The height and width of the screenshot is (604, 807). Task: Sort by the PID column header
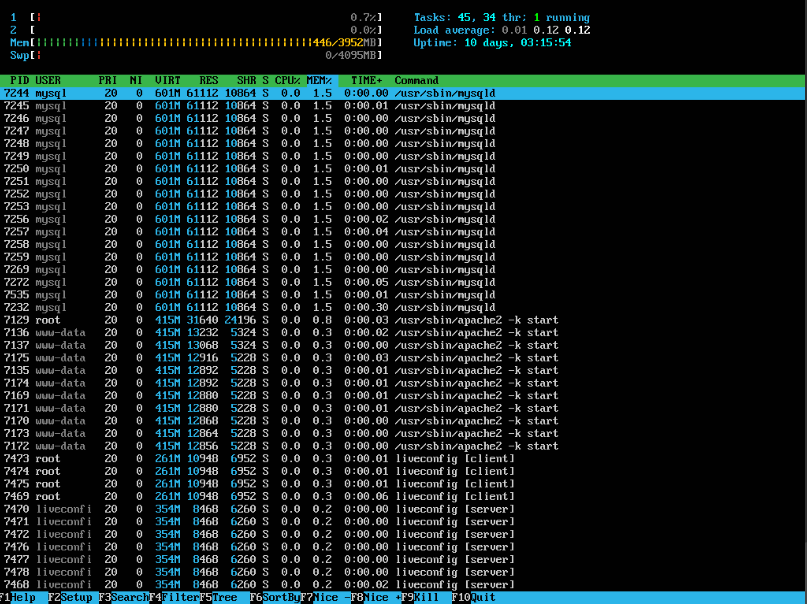(20, 80)
